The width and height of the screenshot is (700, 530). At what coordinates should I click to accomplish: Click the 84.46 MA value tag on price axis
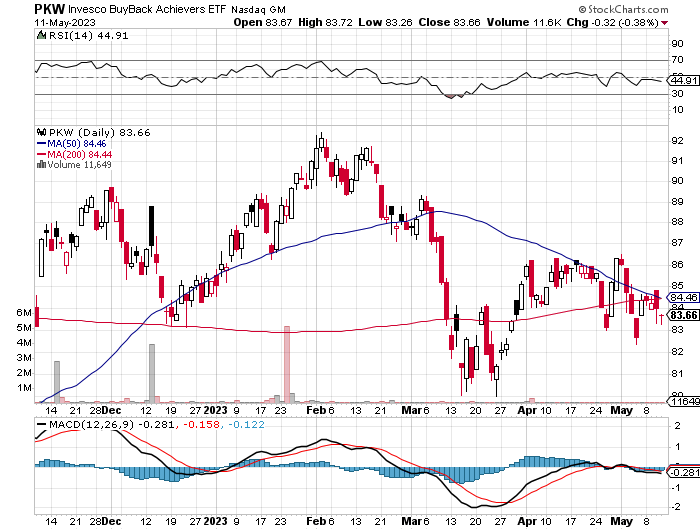683,297
